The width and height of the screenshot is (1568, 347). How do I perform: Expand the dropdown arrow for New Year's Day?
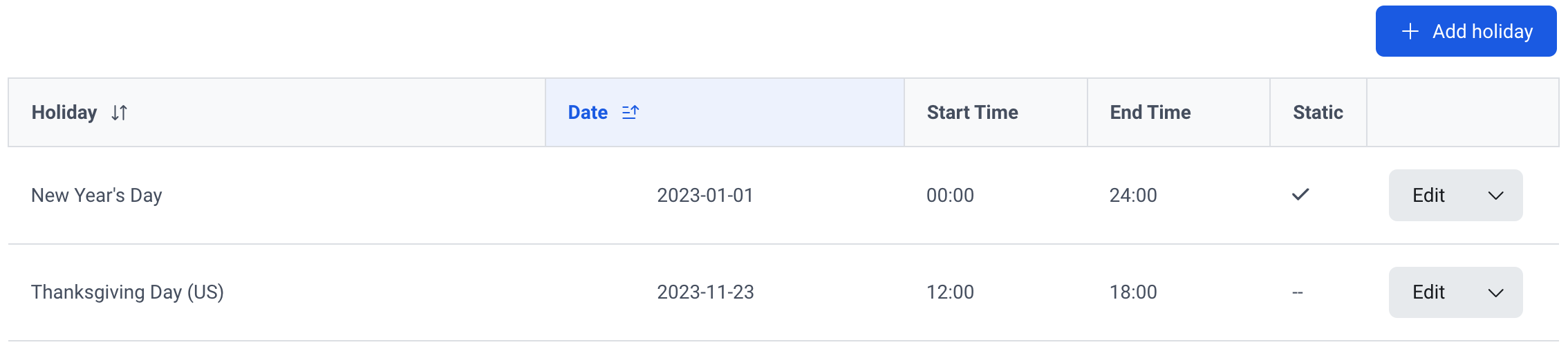coord(1496,196)
